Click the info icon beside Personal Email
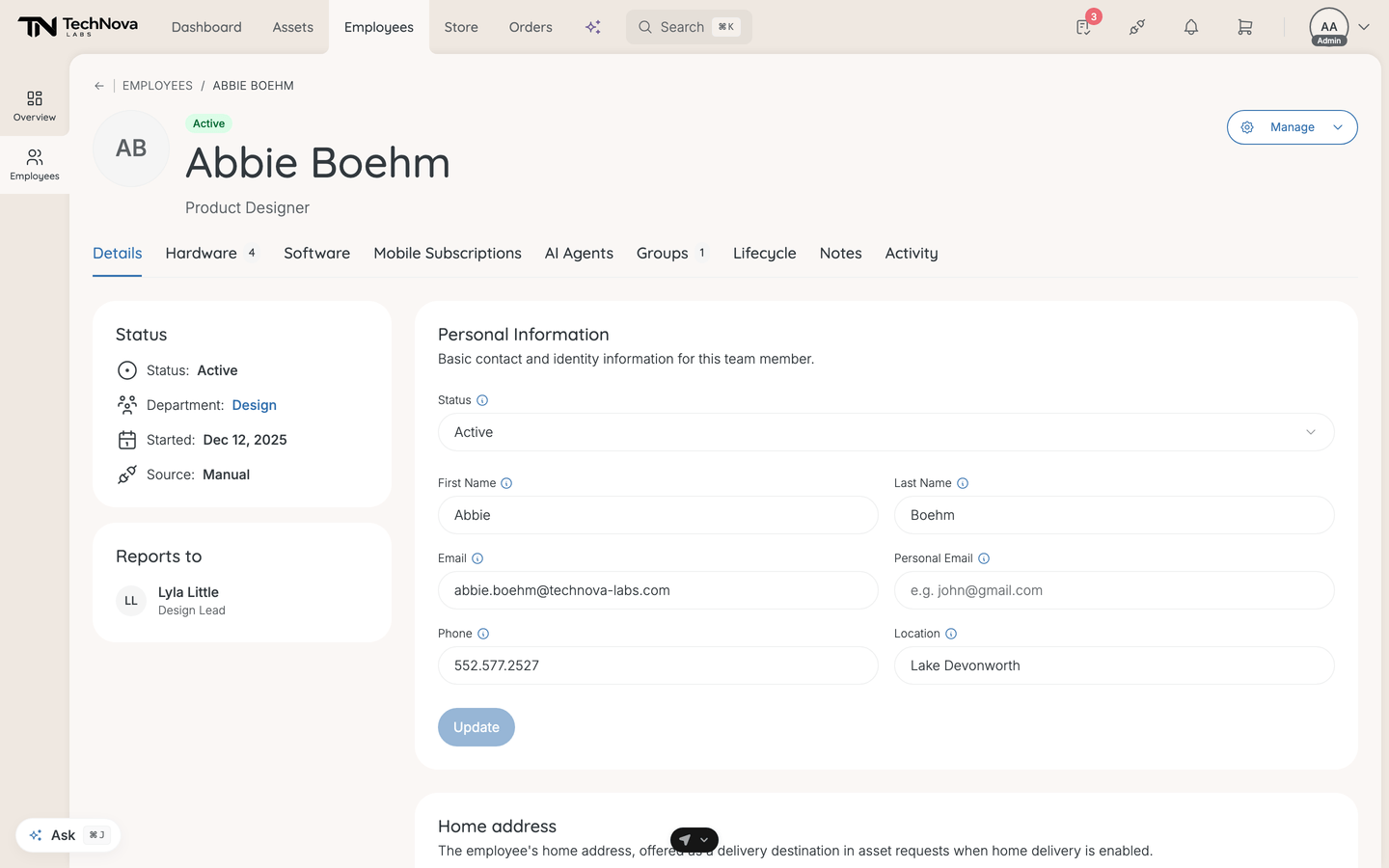The image size is (1389, 868). click(984, 558)
